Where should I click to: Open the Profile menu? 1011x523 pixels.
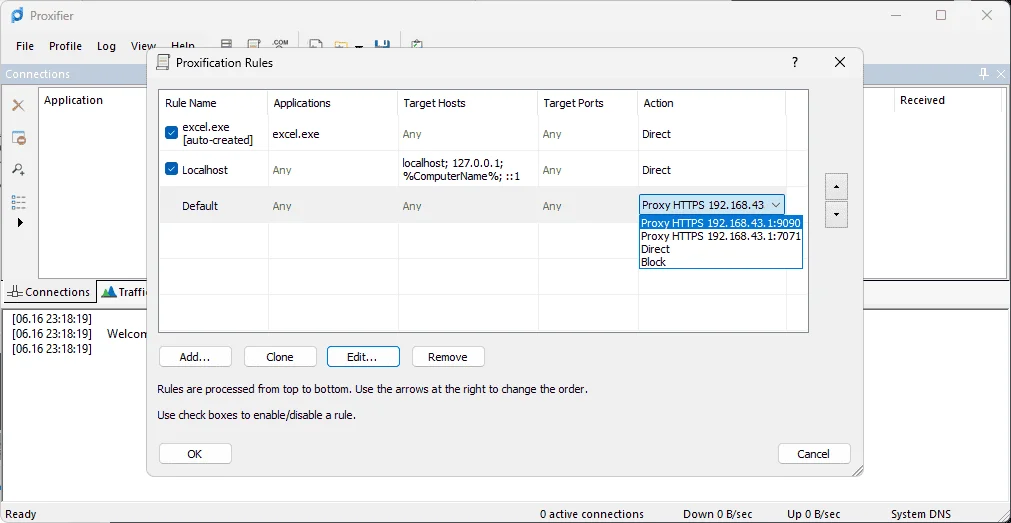click(x=65, y=46)
